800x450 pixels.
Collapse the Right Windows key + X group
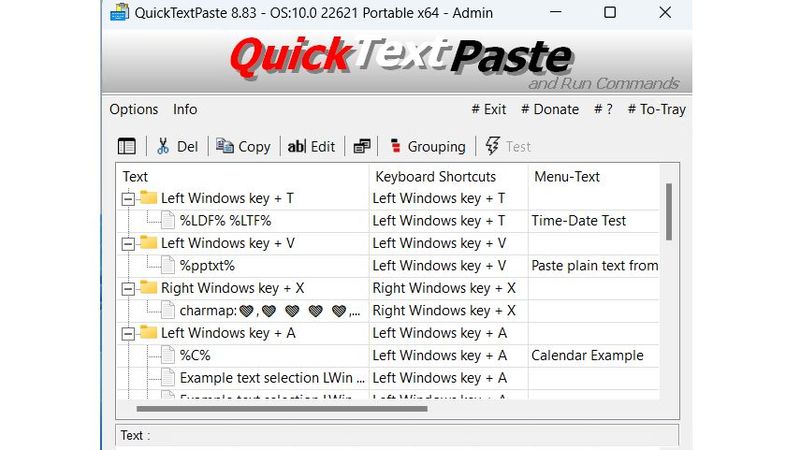pyautogui.click(x=128, y=288)
